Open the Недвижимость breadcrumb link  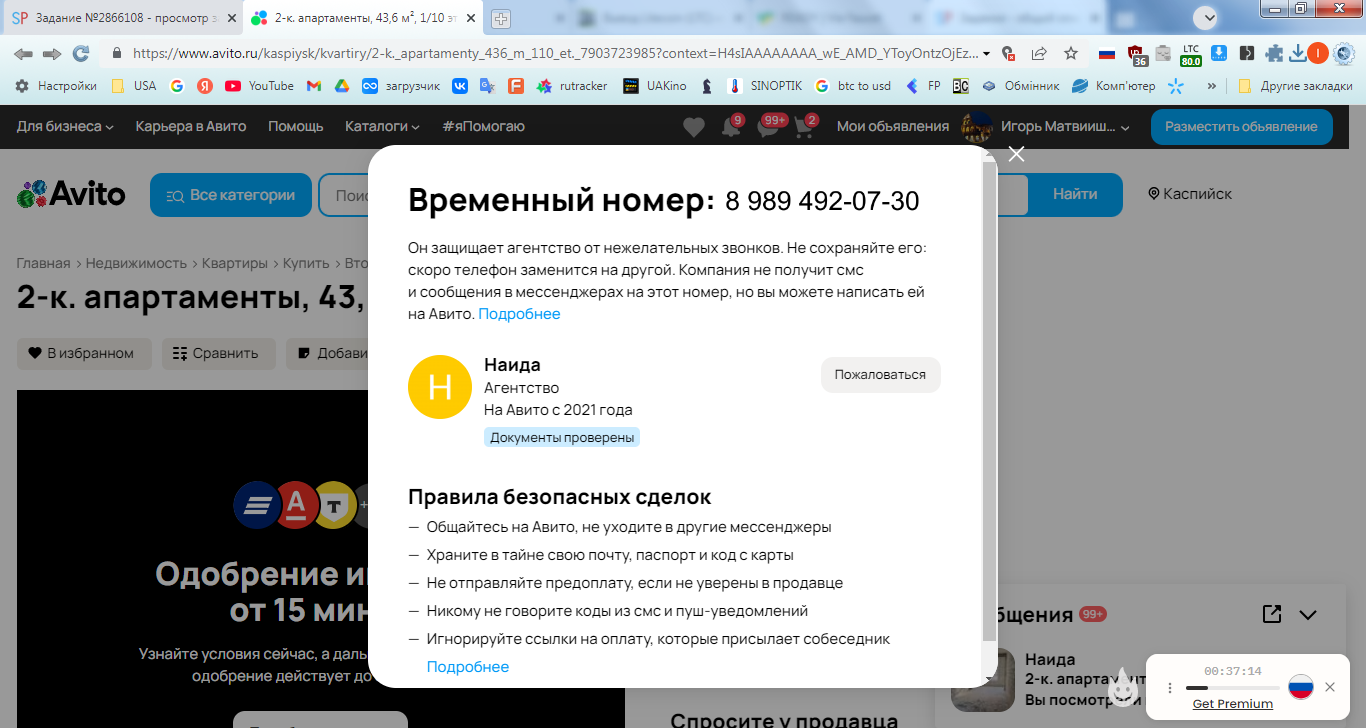(x=136, y=263)
